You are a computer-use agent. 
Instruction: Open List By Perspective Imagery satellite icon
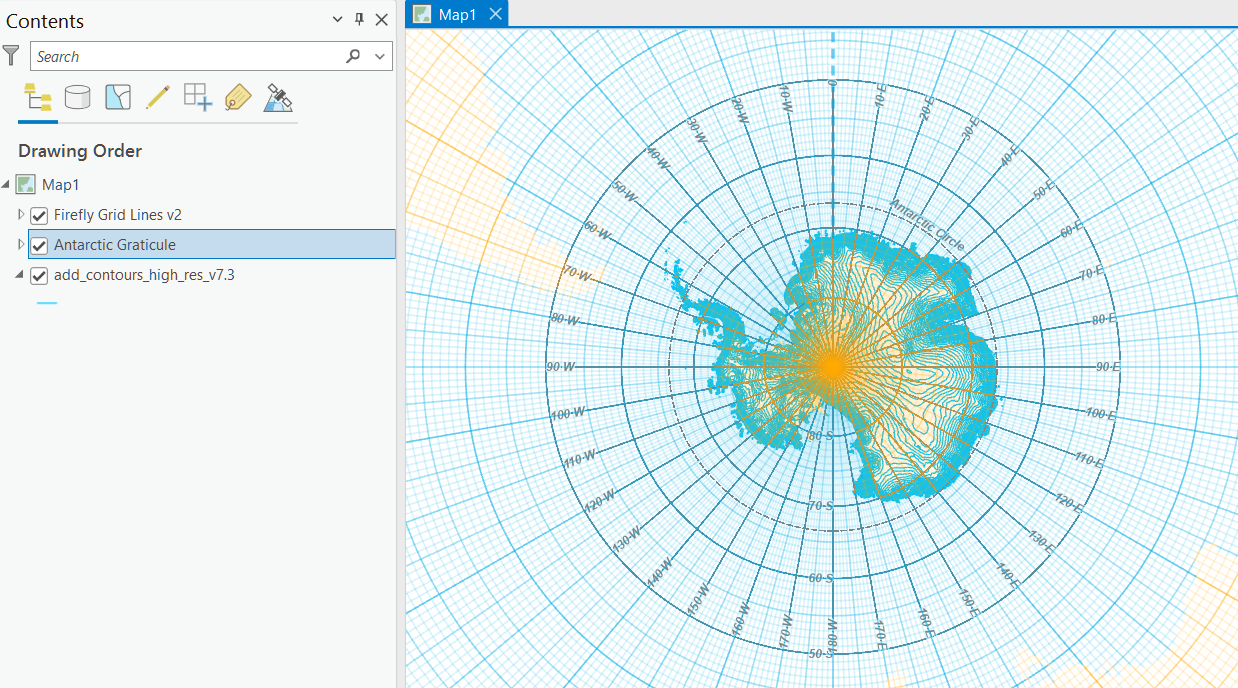click(278, 97)
